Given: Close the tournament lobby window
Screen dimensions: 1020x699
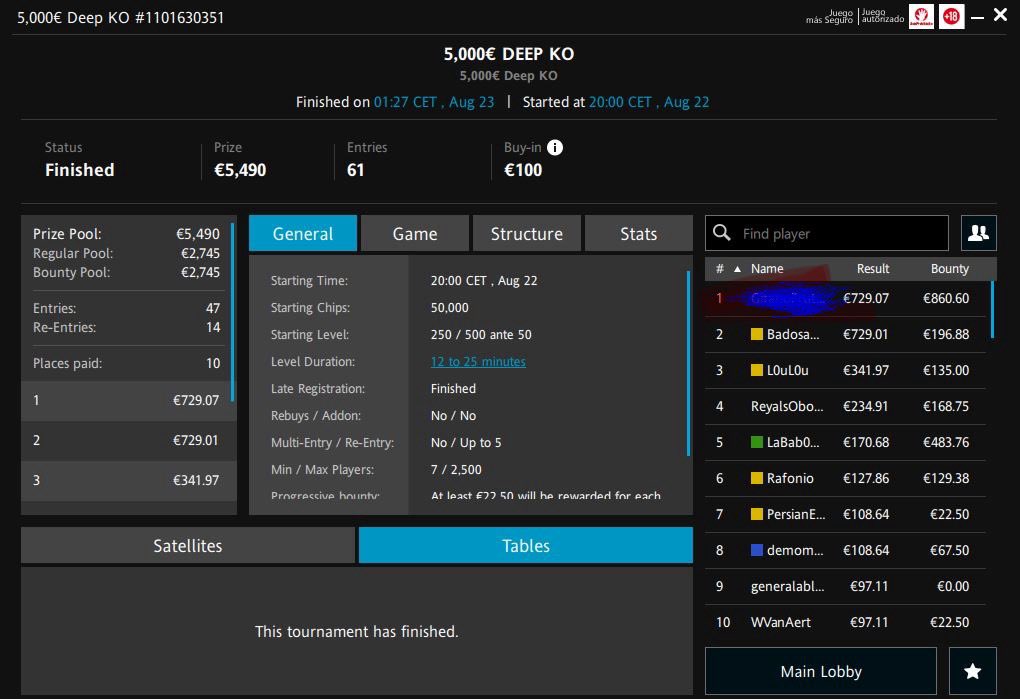Looking at the screenshot, I should tap(1000, 15).
